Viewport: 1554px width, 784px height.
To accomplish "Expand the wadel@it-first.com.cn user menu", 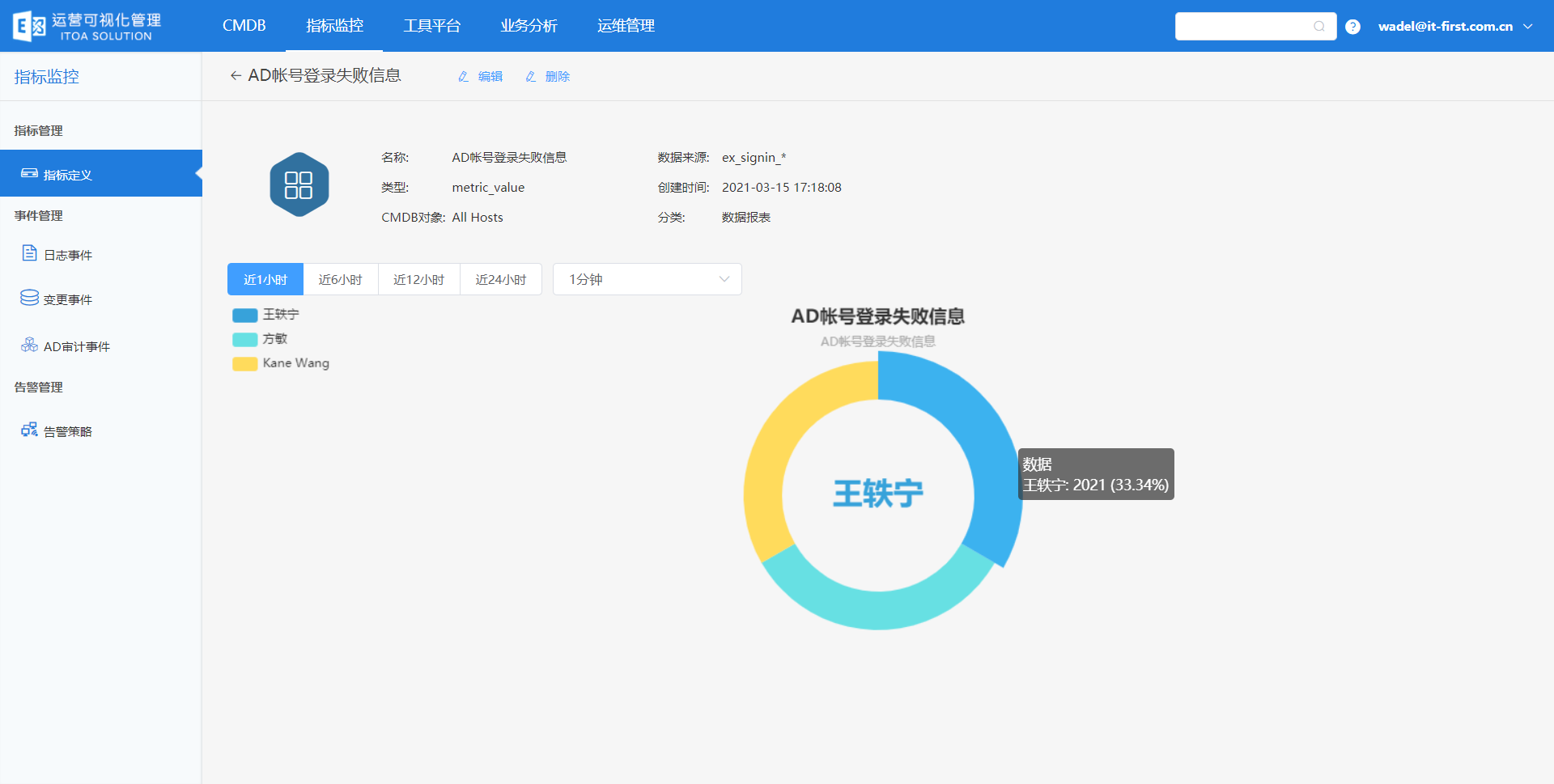I will click(x=1456, y=27).
